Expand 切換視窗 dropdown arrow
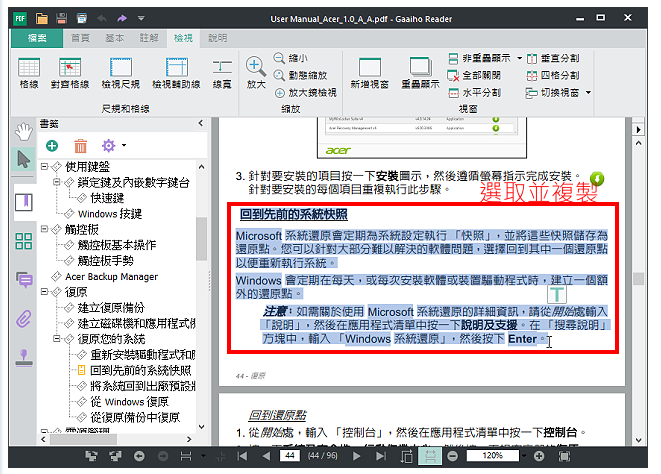661x474 pixels. (588, 93)
